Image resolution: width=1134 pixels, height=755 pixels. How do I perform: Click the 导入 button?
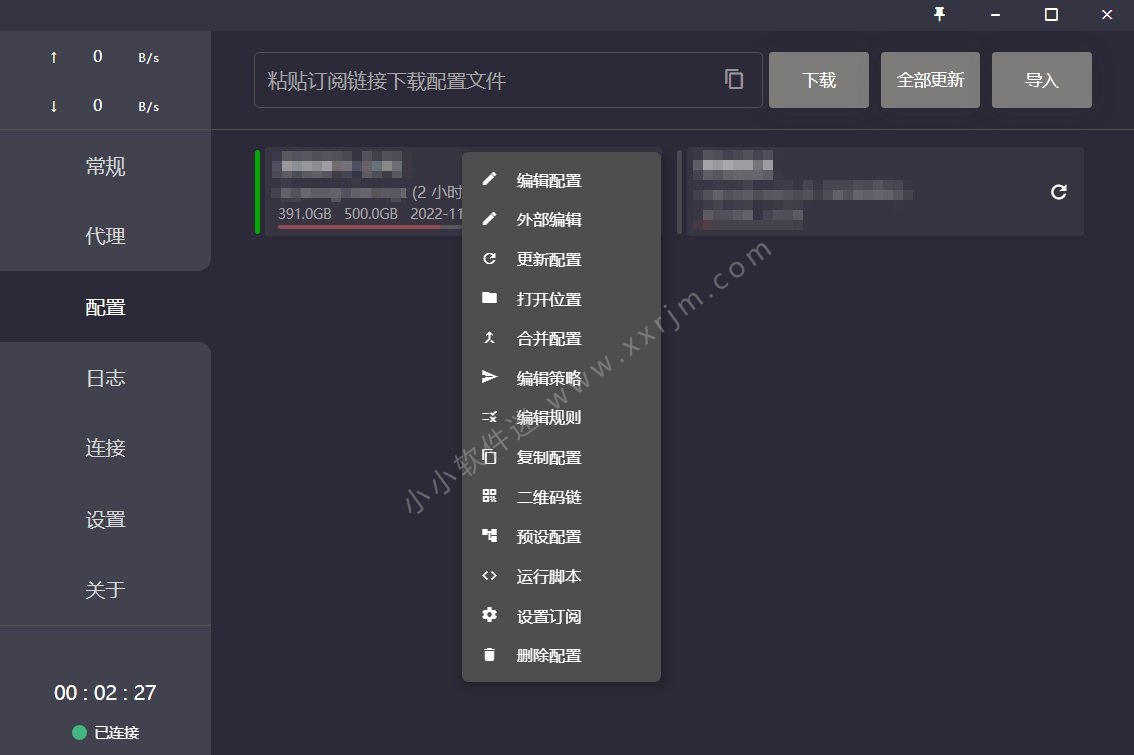click(1041, 80)
